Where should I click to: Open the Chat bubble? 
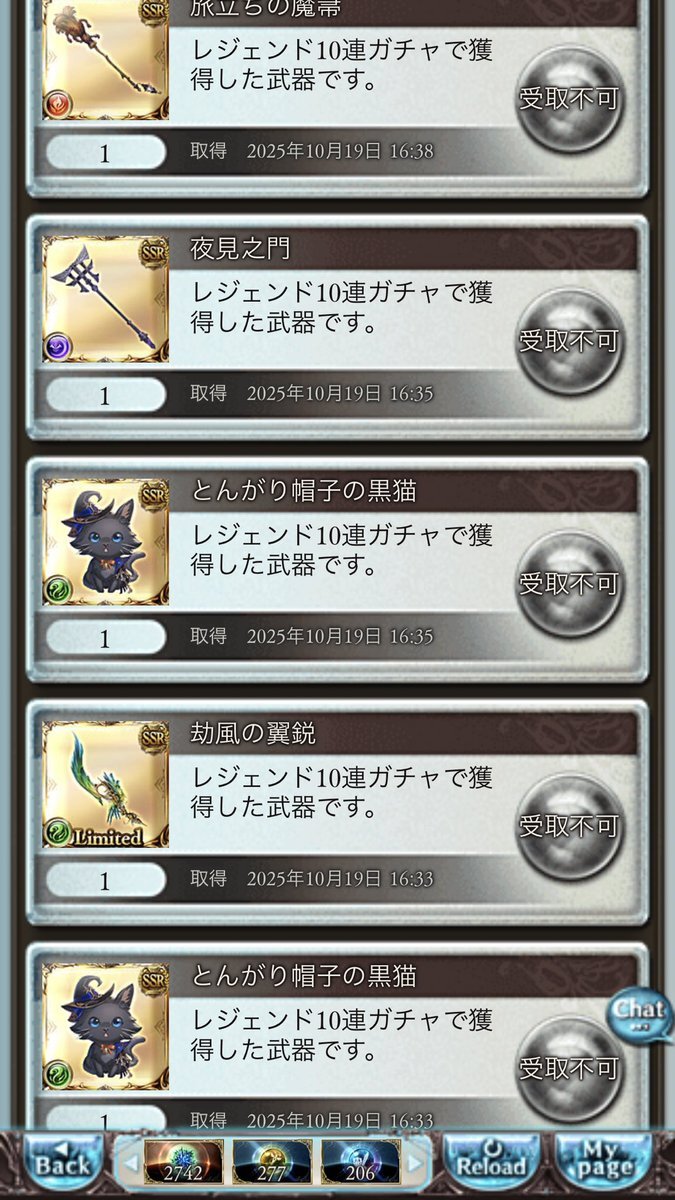(x=641, y=1013)
